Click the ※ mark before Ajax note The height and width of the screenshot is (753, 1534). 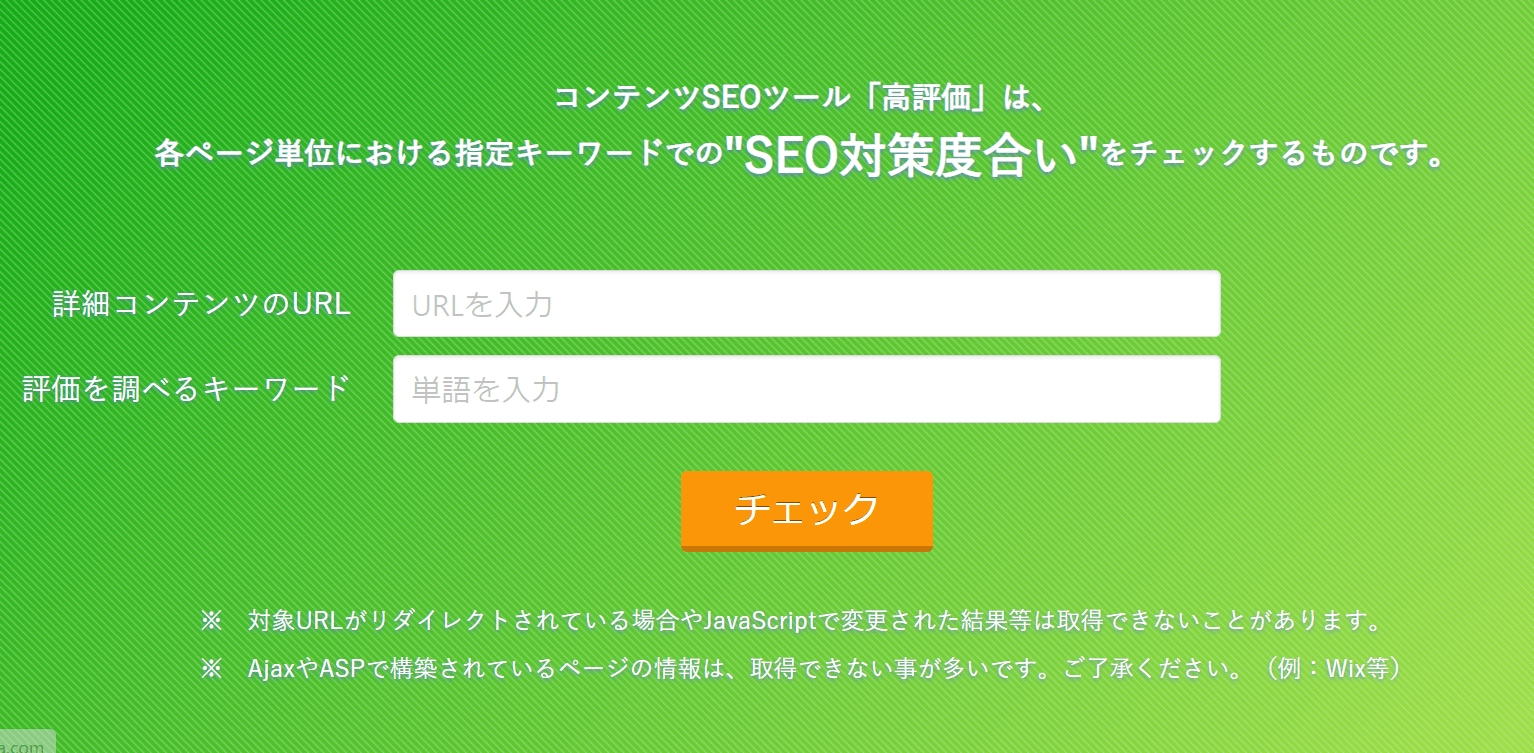click(210, 669)
